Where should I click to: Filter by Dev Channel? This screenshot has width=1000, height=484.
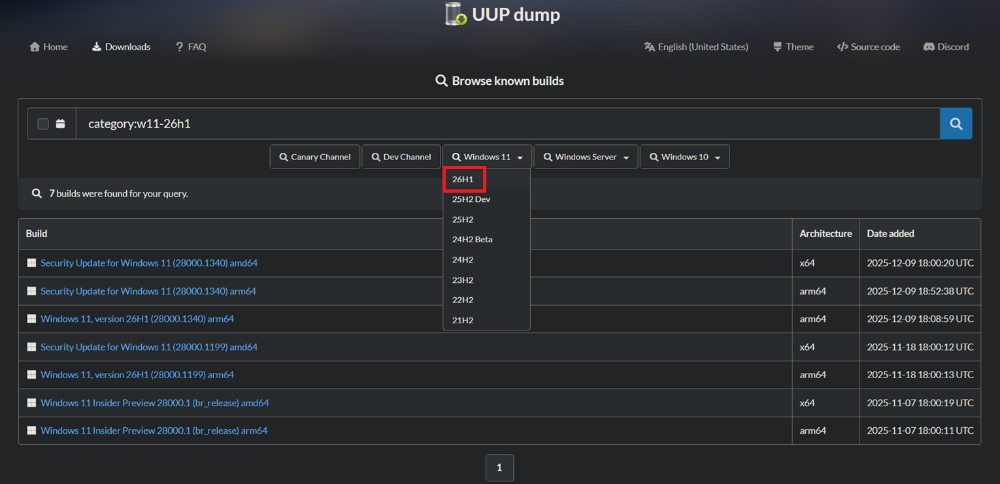click(x=401, y=157)
